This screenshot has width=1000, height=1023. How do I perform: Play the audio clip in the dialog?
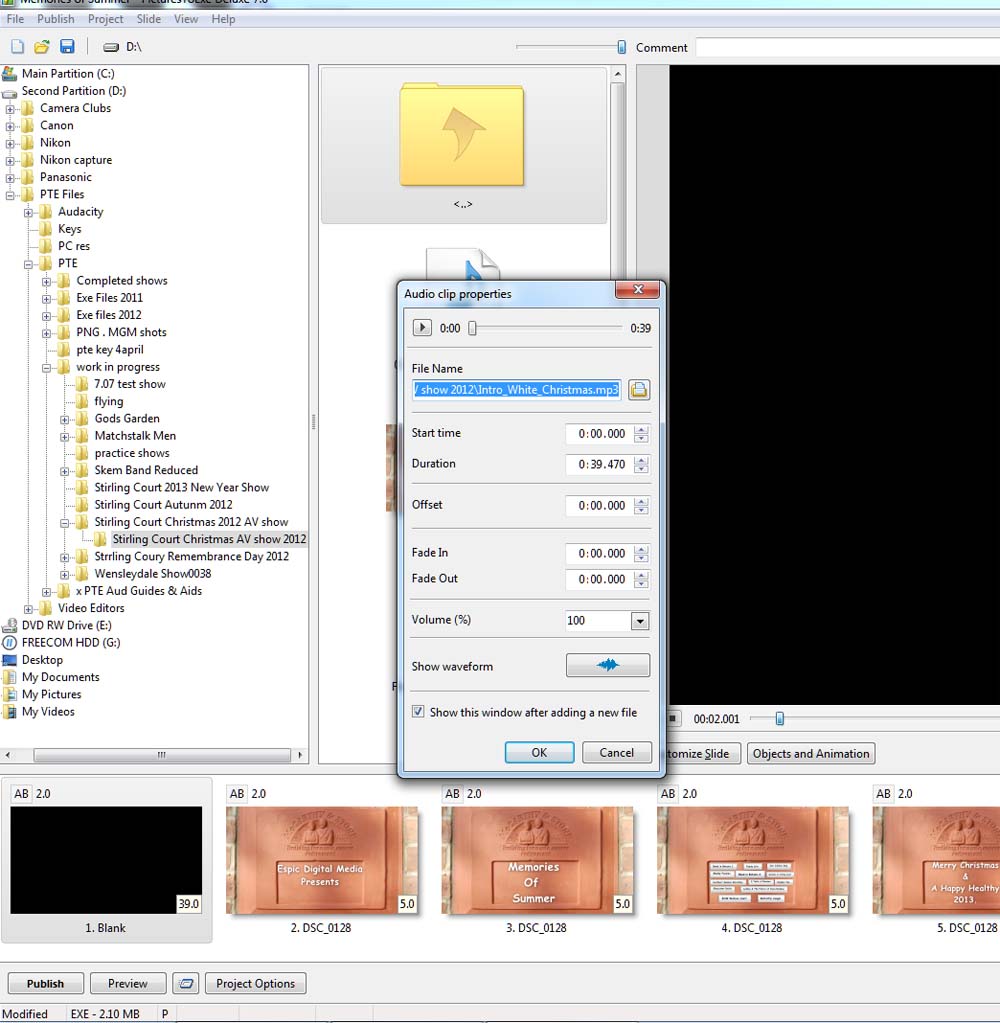(422, 328)
